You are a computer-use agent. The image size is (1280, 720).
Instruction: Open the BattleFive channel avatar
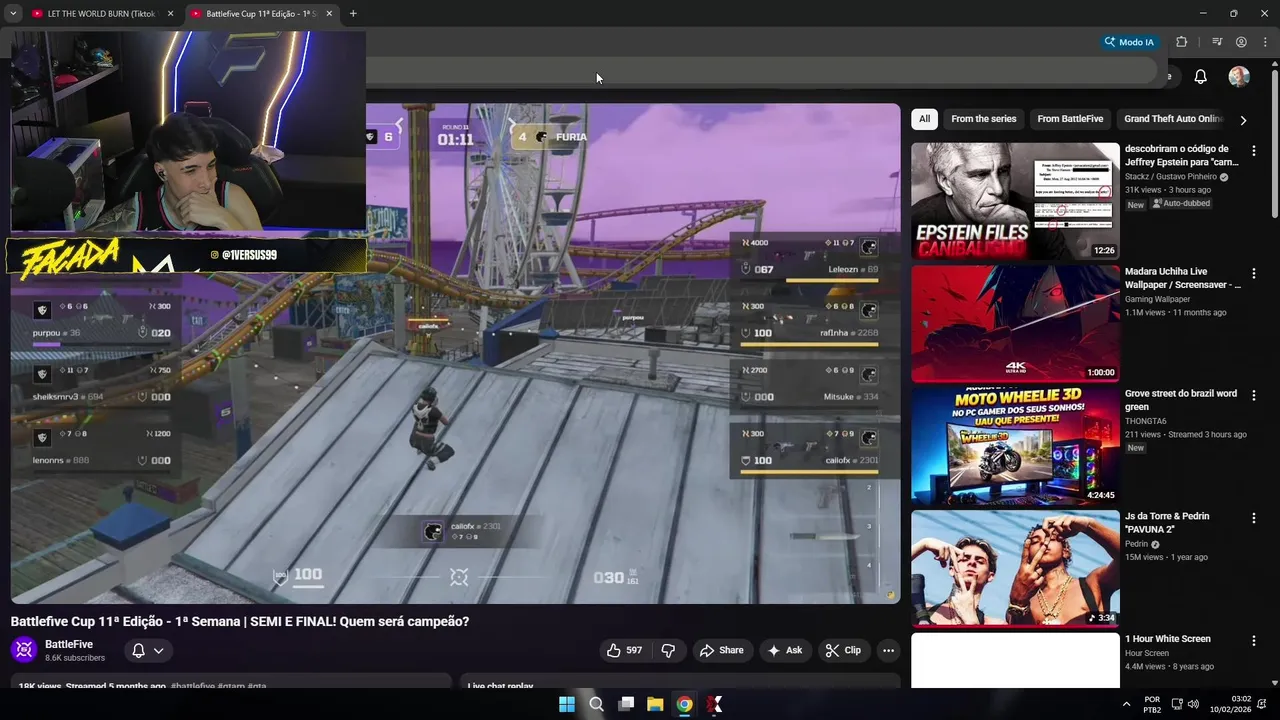pos(24,650)
